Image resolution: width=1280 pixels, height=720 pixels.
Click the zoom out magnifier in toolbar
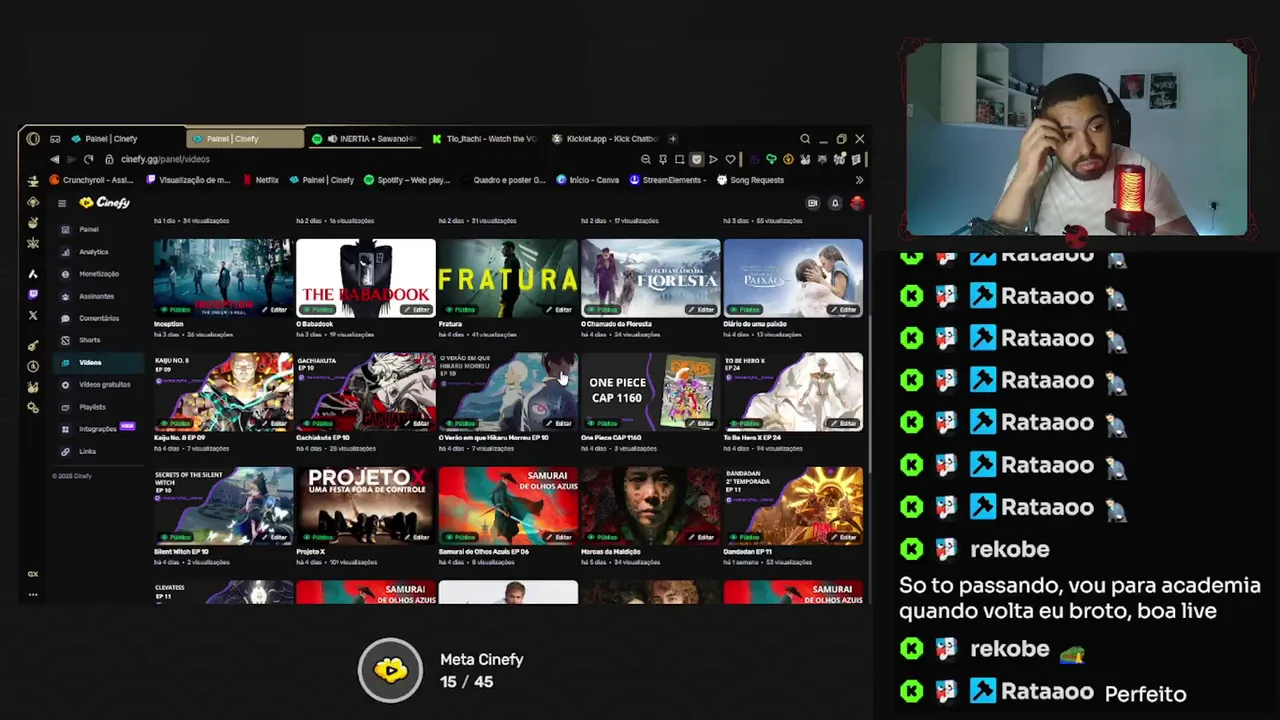[646, 159]
